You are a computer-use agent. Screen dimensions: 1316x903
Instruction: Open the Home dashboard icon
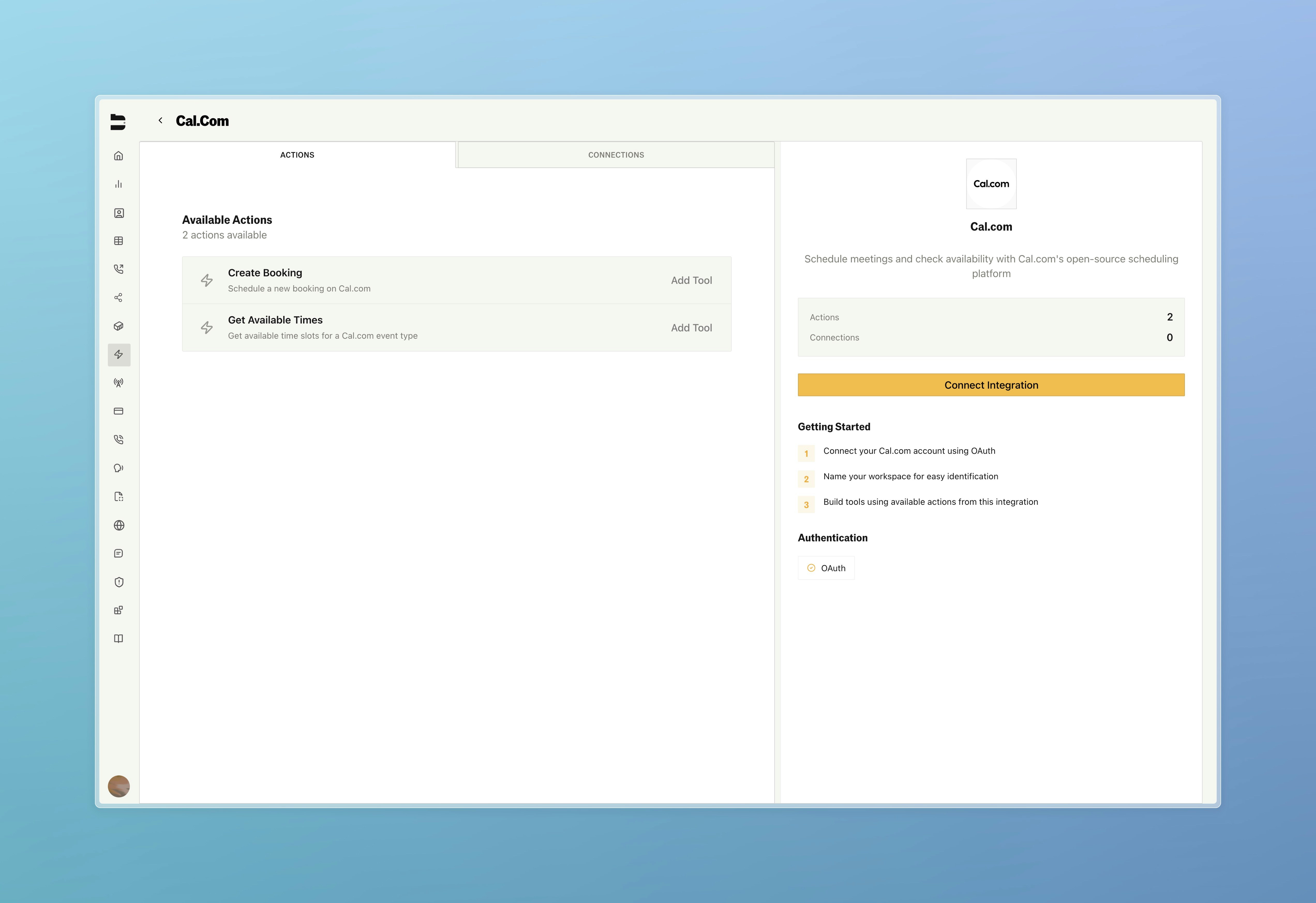[119, 156]
